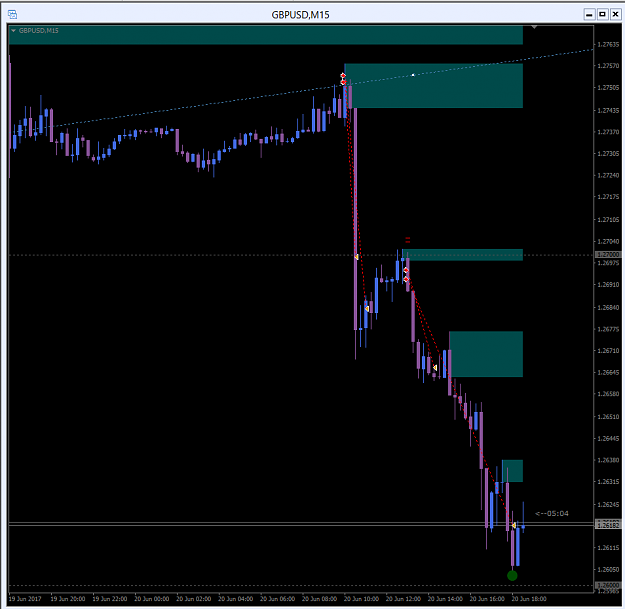Click the 20 Jun 10:00 time label
Image resolution: width=625 pixels, height=609 pixels.
(x=361, y=599)
